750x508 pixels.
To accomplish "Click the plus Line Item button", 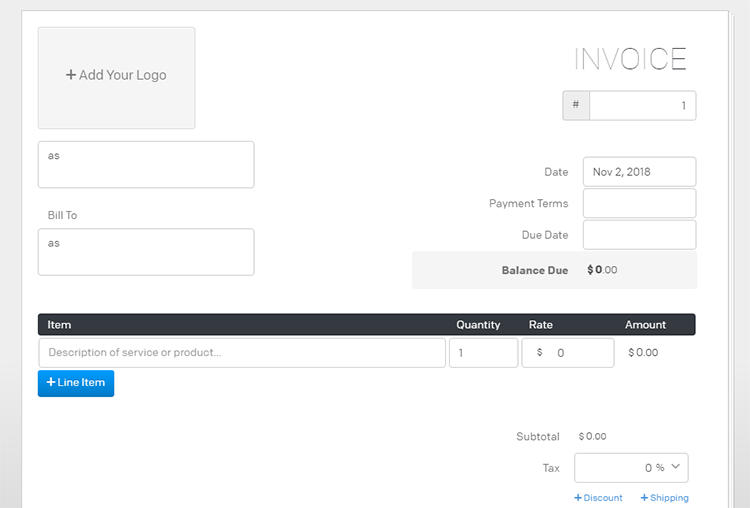I will pos(76,383).
